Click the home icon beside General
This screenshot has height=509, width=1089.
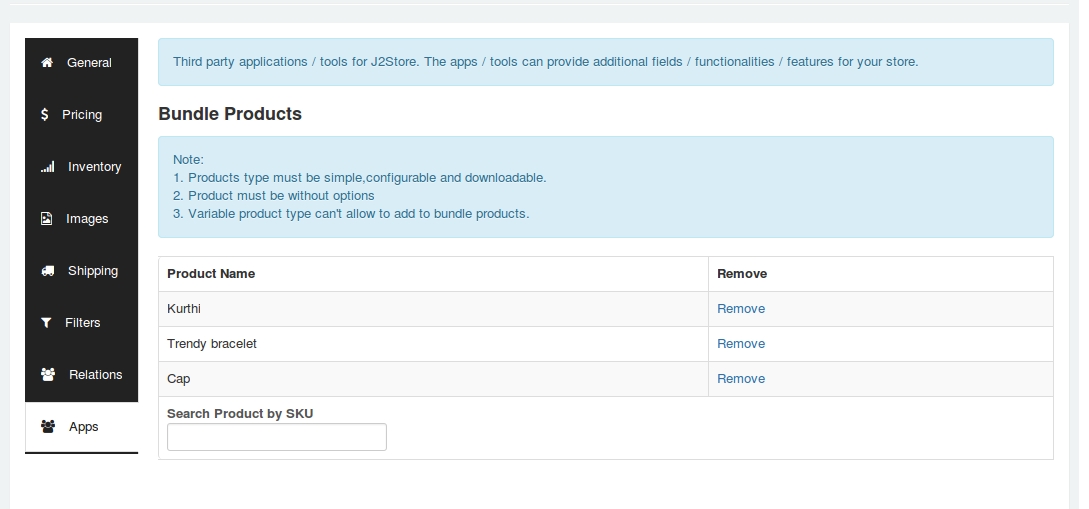click(x=47, y=62)
